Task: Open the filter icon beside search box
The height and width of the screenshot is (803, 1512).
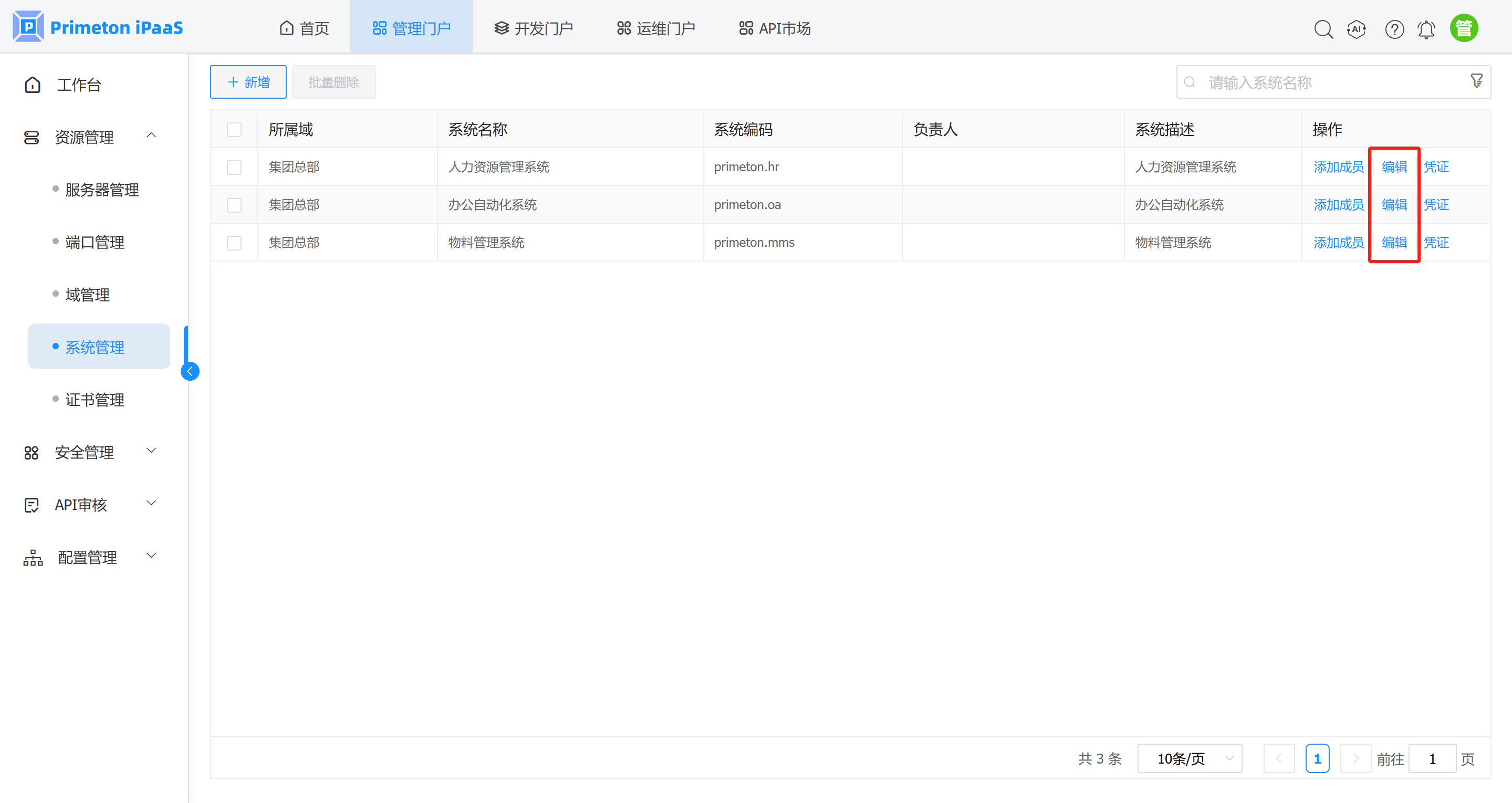Action: pos(1476,81)
